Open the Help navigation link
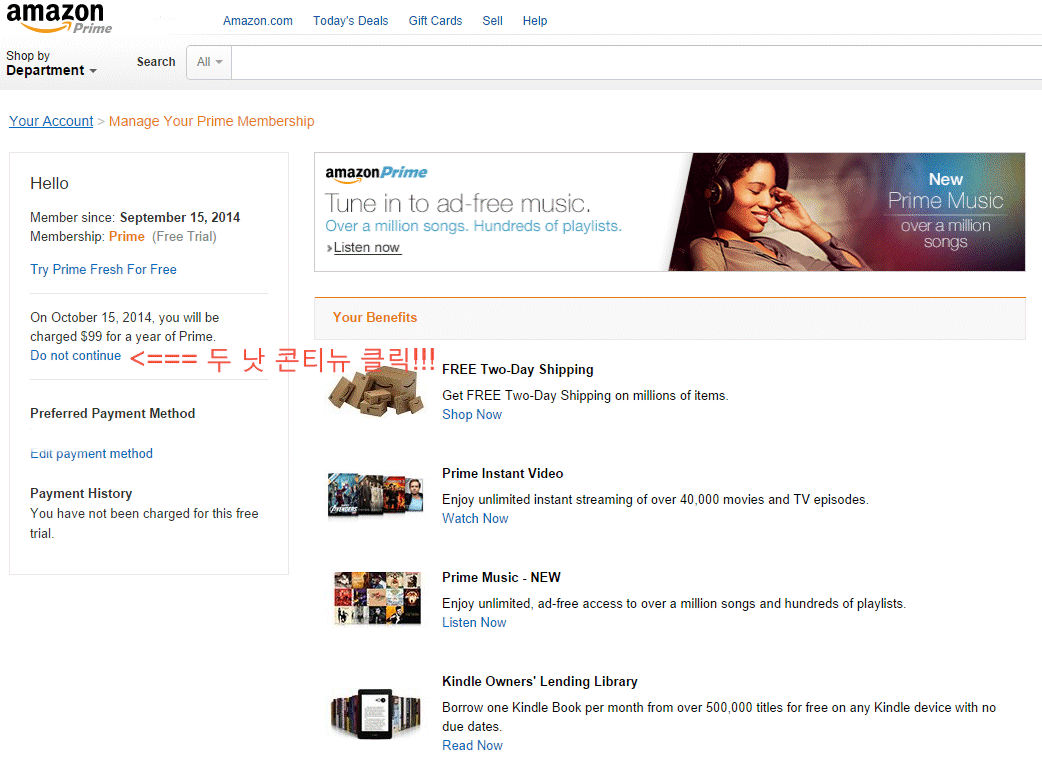 click(x=535, y=21)
